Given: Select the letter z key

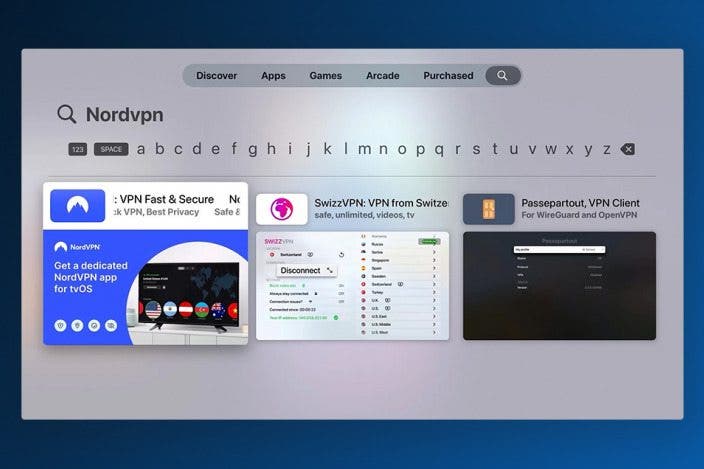Looking at the screenshot, I should (606, 149).
